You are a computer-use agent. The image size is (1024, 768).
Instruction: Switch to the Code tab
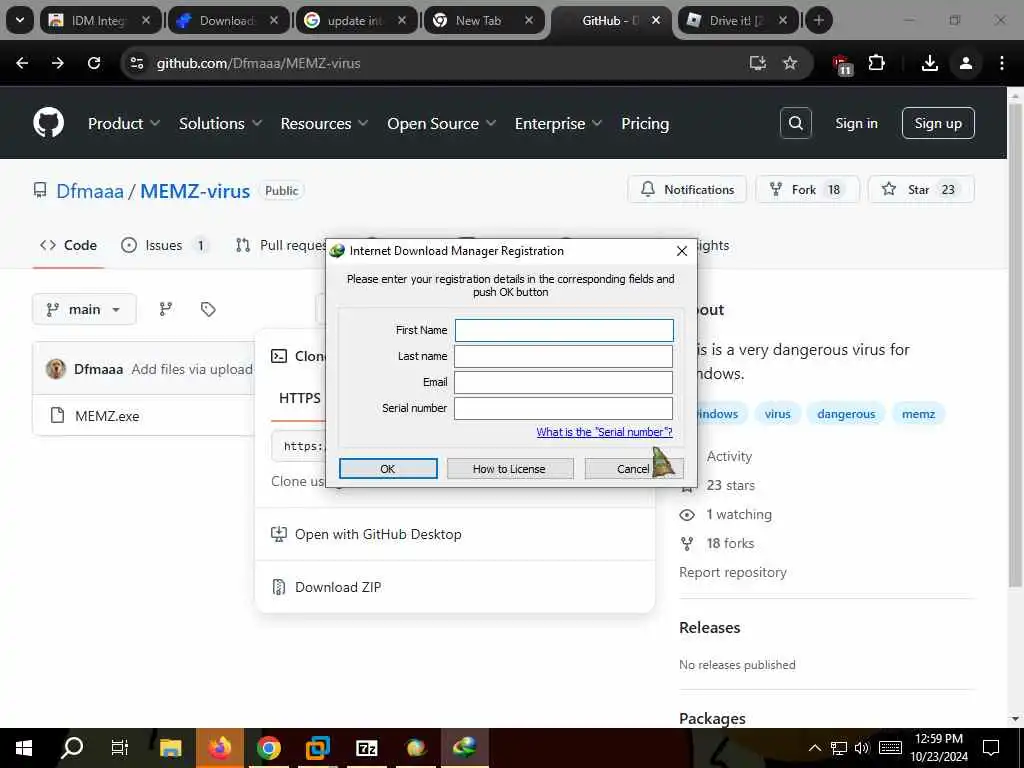point(69,245)
